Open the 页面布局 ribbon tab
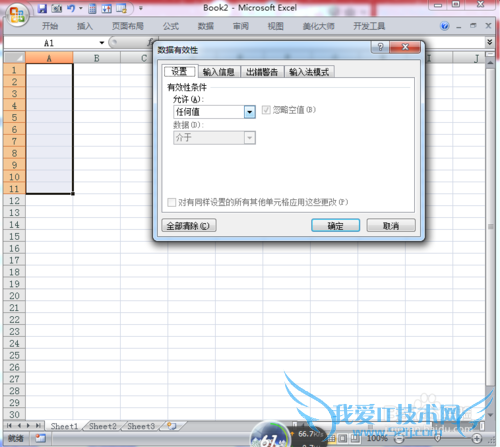 pos(128,26)
